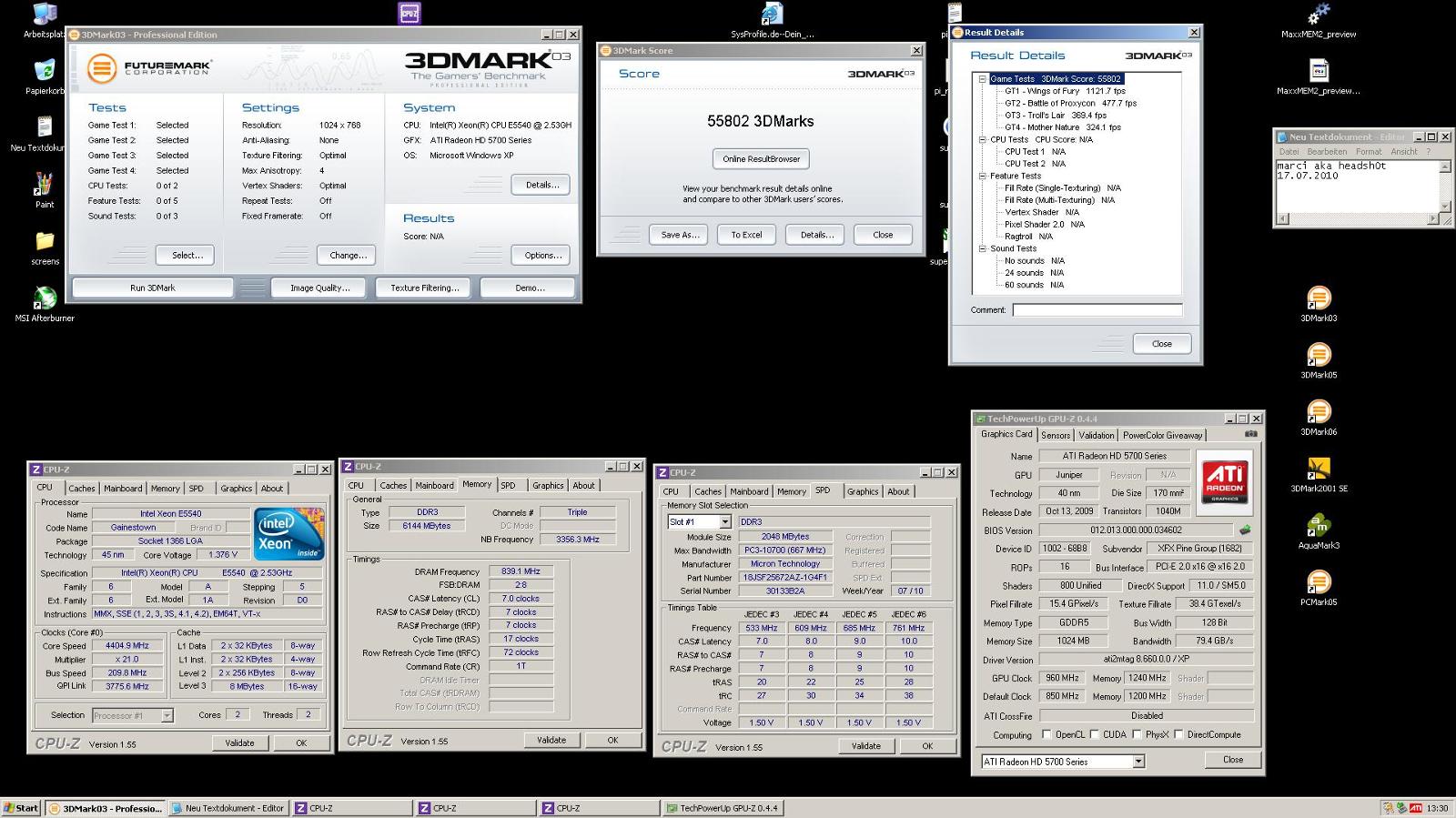Click into the Comment input field
The image size is (1456, 818).
click(1097, 310)
